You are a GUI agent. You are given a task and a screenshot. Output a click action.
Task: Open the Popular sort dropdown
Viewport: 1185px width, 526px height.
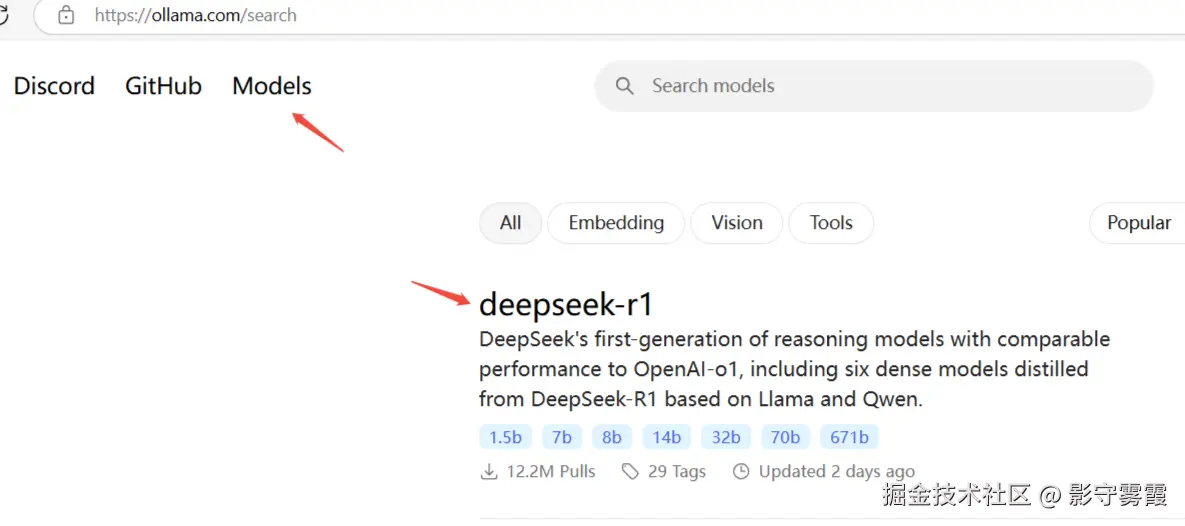(x=1138, y=223)
